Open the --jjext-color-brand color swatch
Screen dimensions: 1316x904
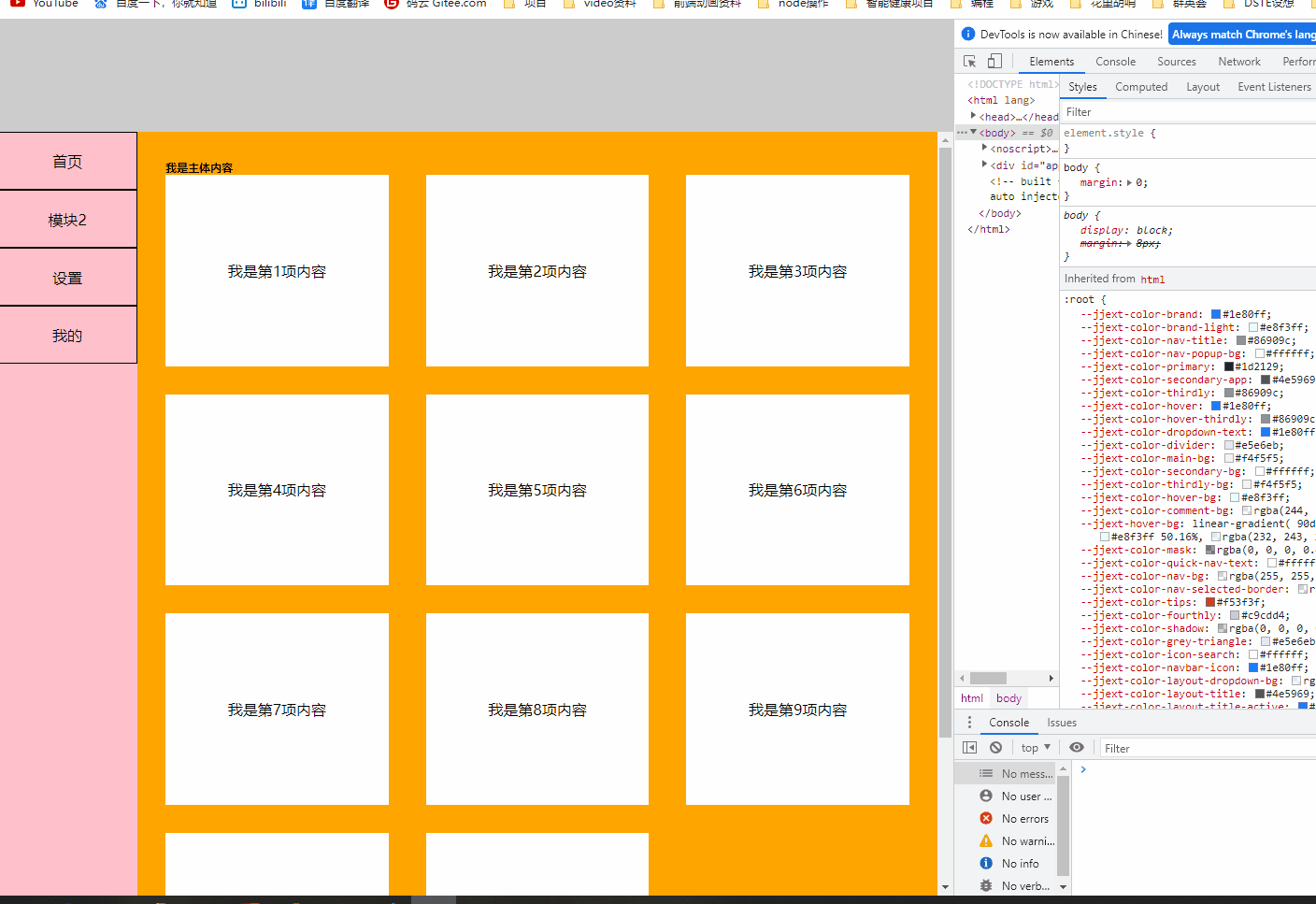click(1216, 314)
